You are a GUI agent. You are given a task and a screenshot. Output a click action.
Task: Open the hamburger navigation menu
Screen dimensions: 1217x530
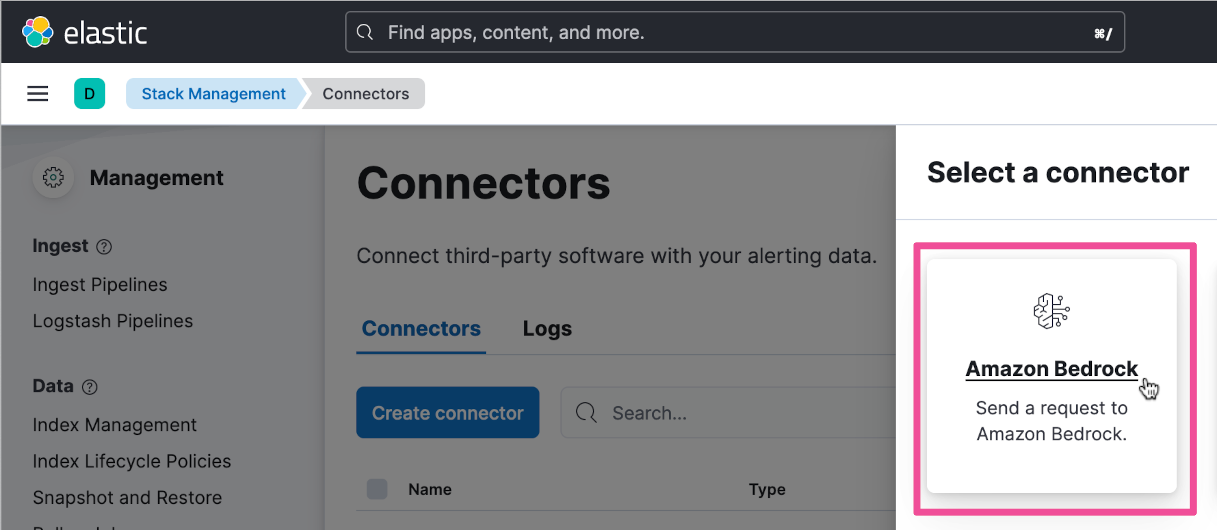tap(38, 94)
